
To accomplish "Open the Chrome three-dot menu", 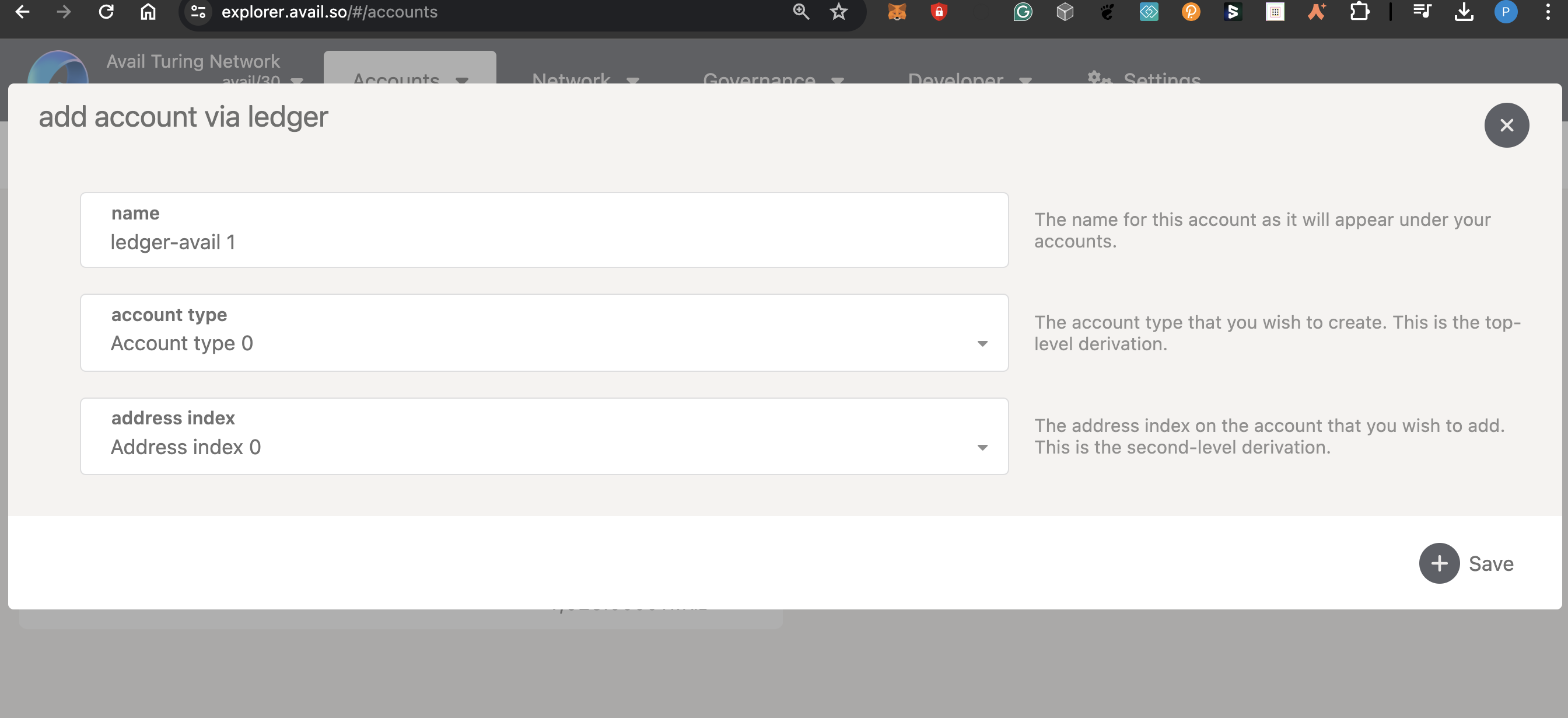I will click(1548, 12).
